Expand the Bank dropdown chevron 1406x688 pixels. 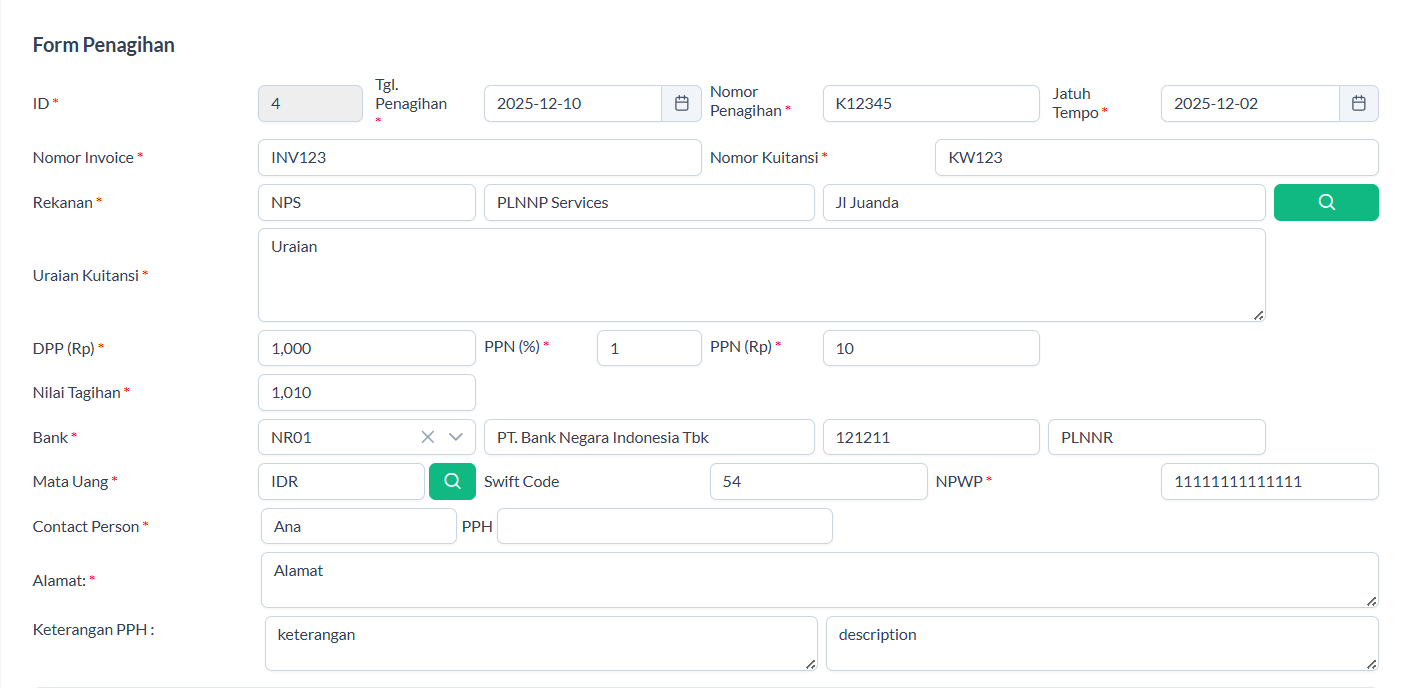click(457, 437)
